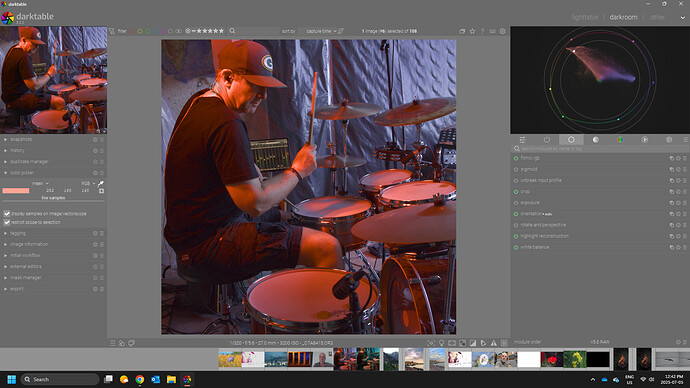690x388 pixels.
Task: Enable the sigmoid module power toggle
Action: coord(516,169)
